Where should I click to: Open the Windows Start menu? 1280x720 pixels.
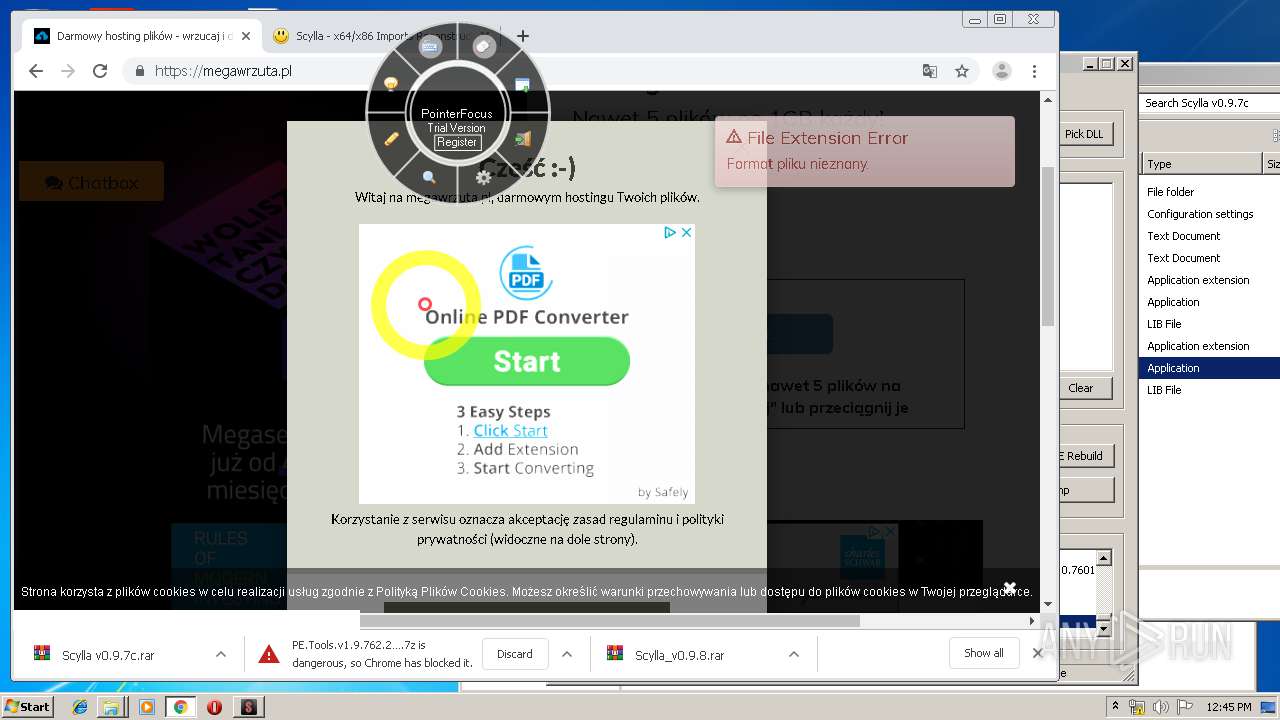tap(28, 707)
